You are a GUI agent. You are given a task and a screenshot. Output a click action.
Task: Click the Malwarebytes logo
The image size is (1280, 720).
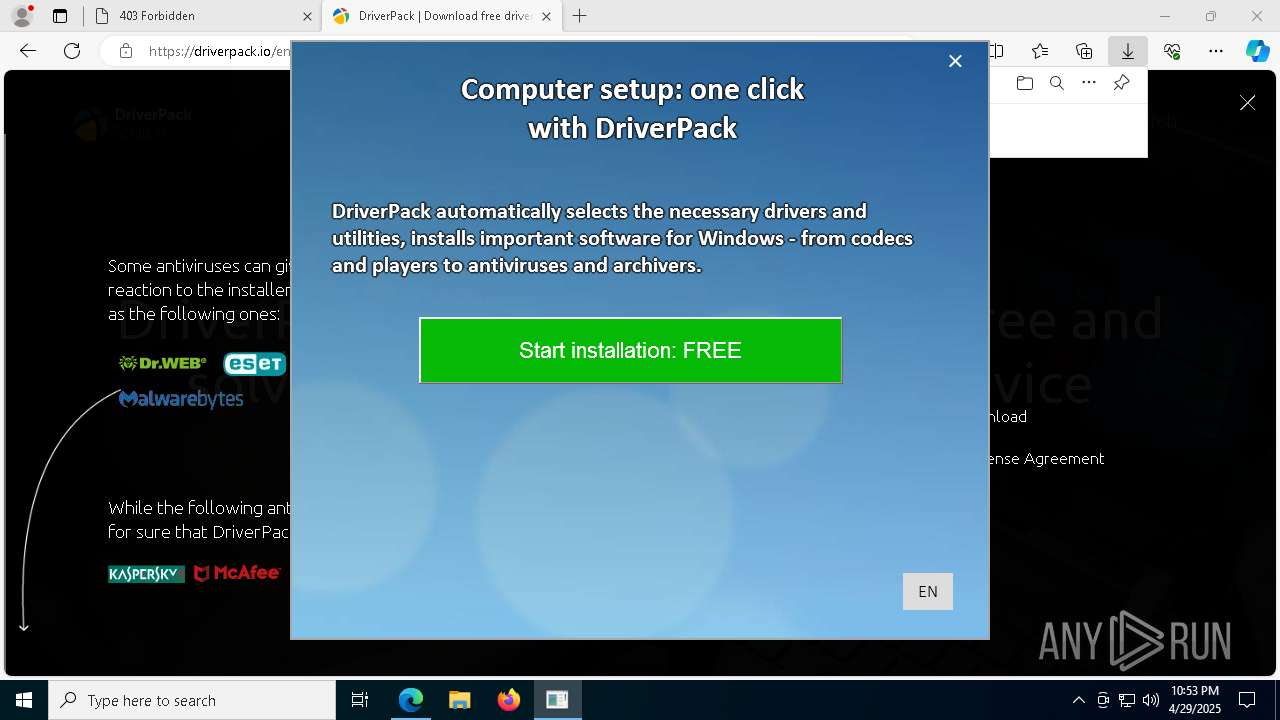181,399
